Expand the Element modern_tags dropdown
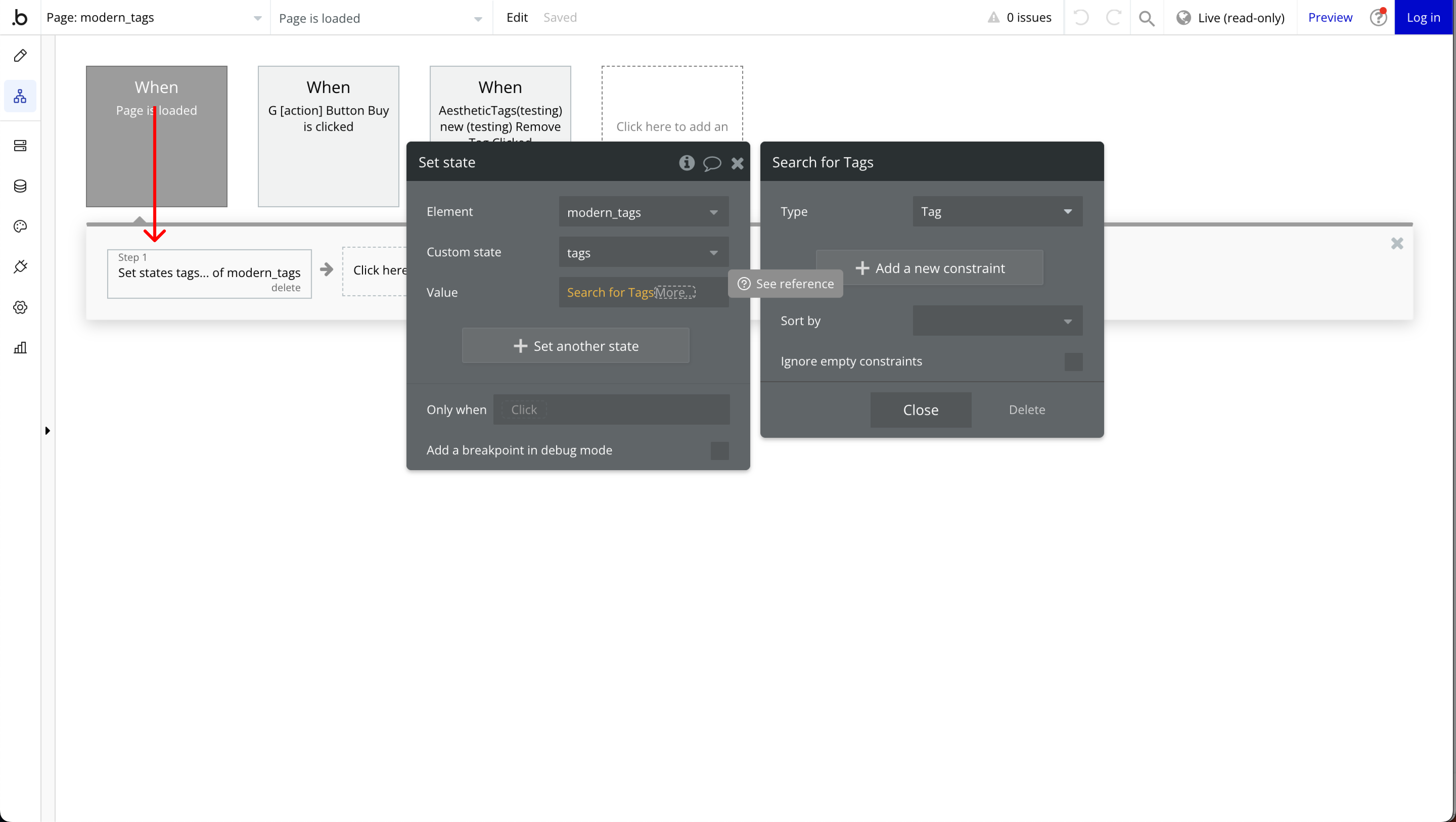The image size is (1456, 822). pyautogui.click(x=643, y=212)
